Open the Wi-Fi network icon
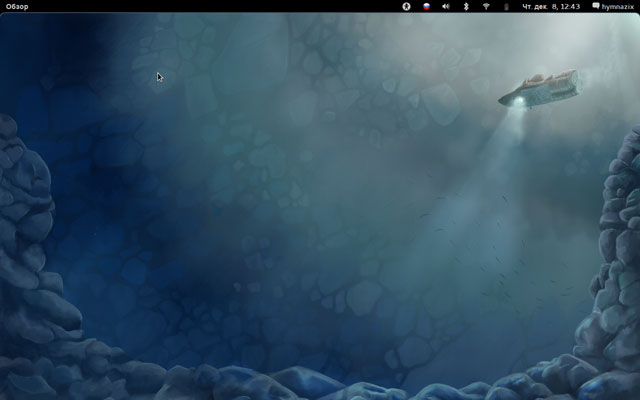640x400 pixels. pyautogui.click(x=486, y=7)
